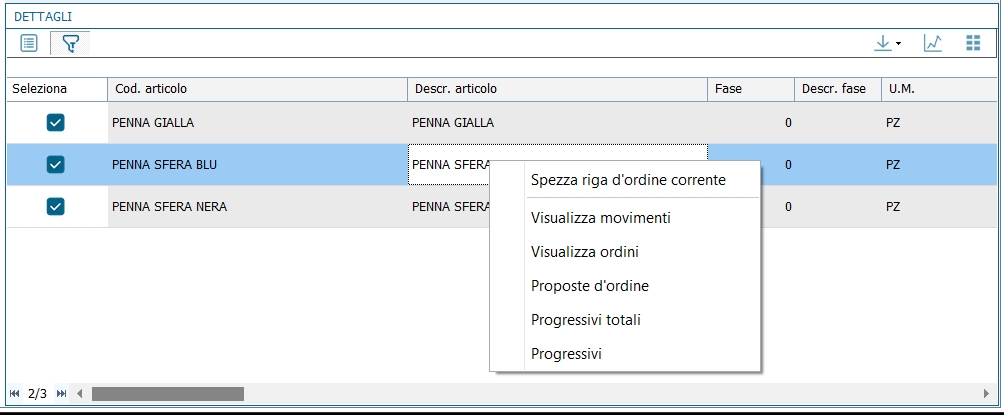This screenshot has width=1004, height=415.
Task: Click the list view icon in toolbar
Action: pyautogui.click(x=29, y=43)
